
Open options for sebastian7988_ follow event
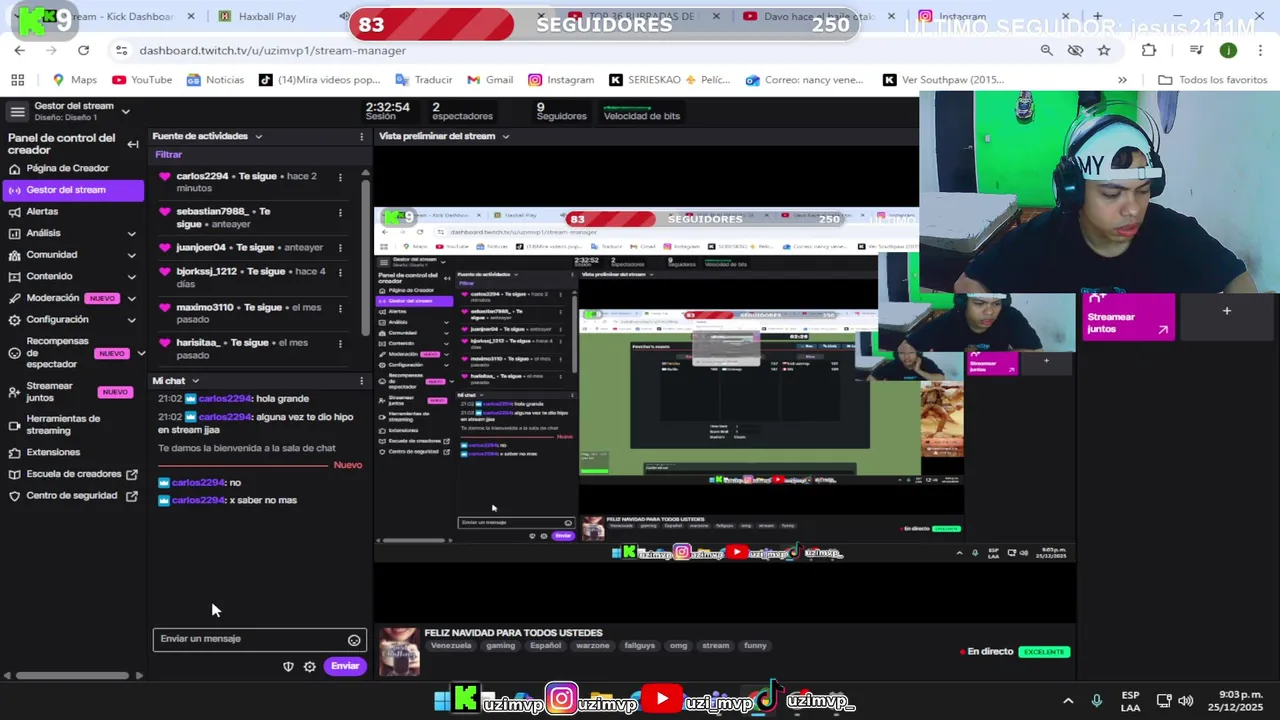[340, 213]
